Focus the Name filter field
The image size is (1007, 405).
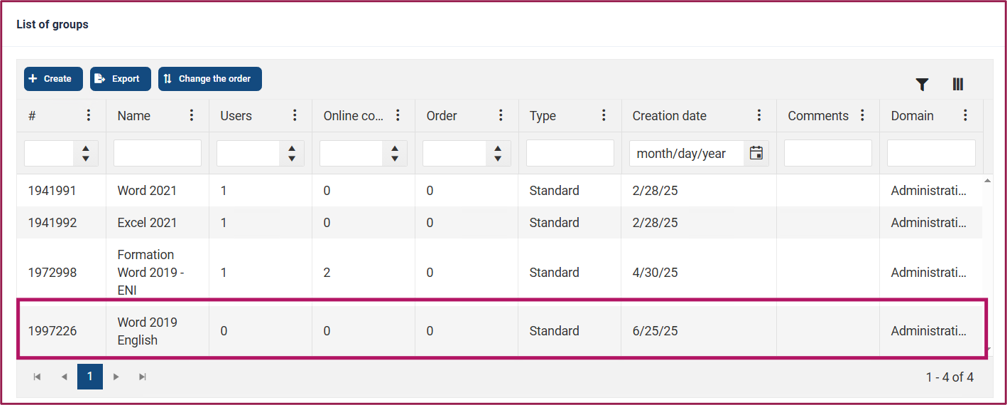[x=157, y=153]
